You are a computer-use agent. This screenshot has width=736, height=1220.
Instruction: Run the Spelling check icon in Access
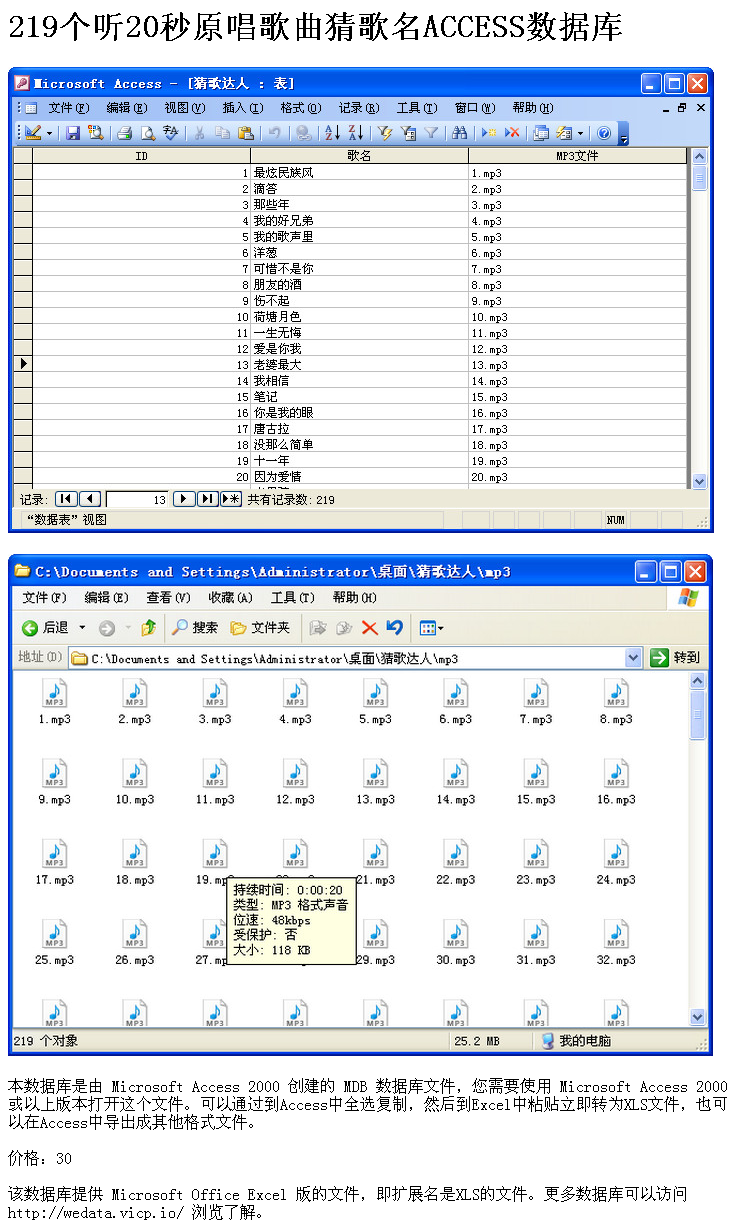tap(169, 132)
